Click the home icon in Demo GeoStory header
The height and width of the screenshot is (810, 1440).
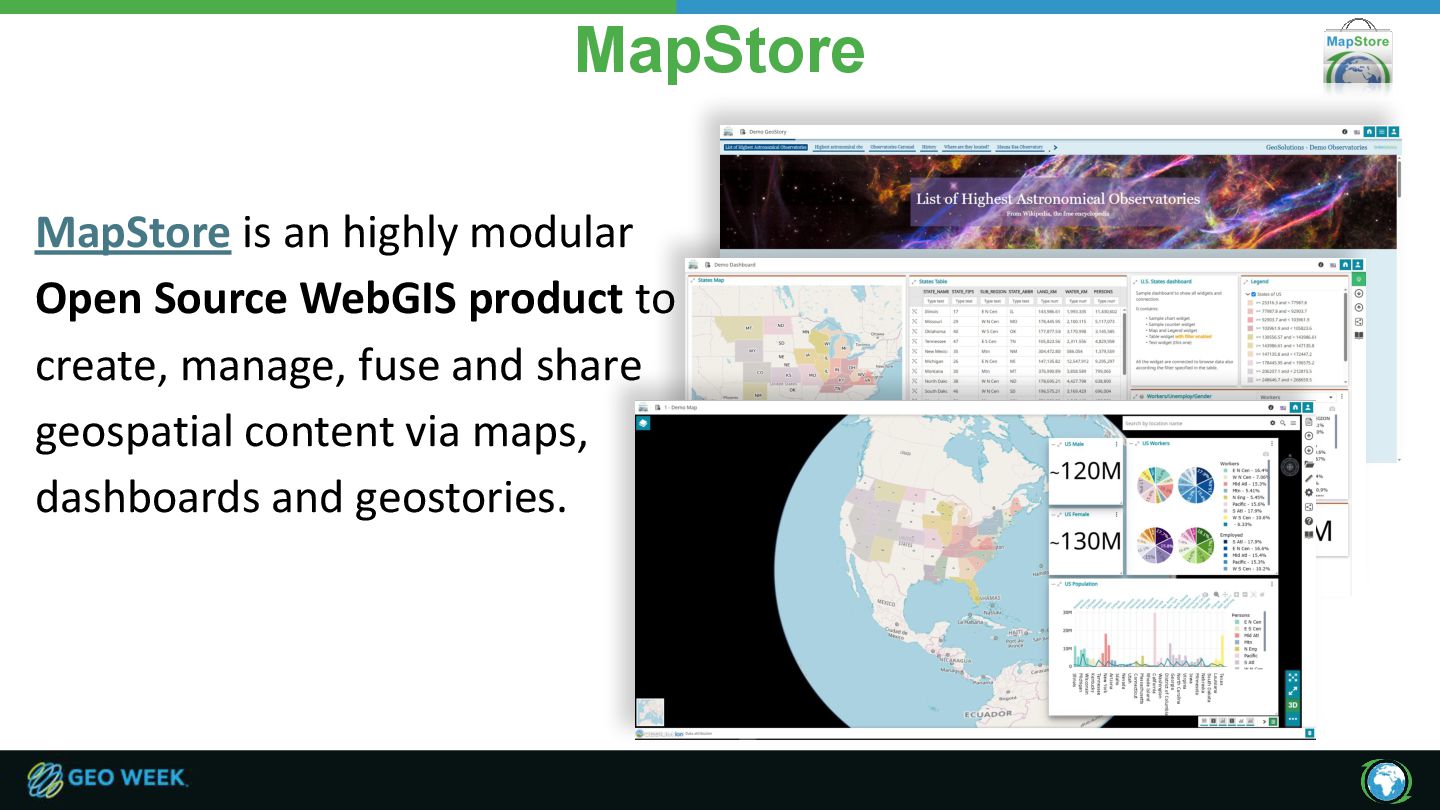tap(1370, 131)
